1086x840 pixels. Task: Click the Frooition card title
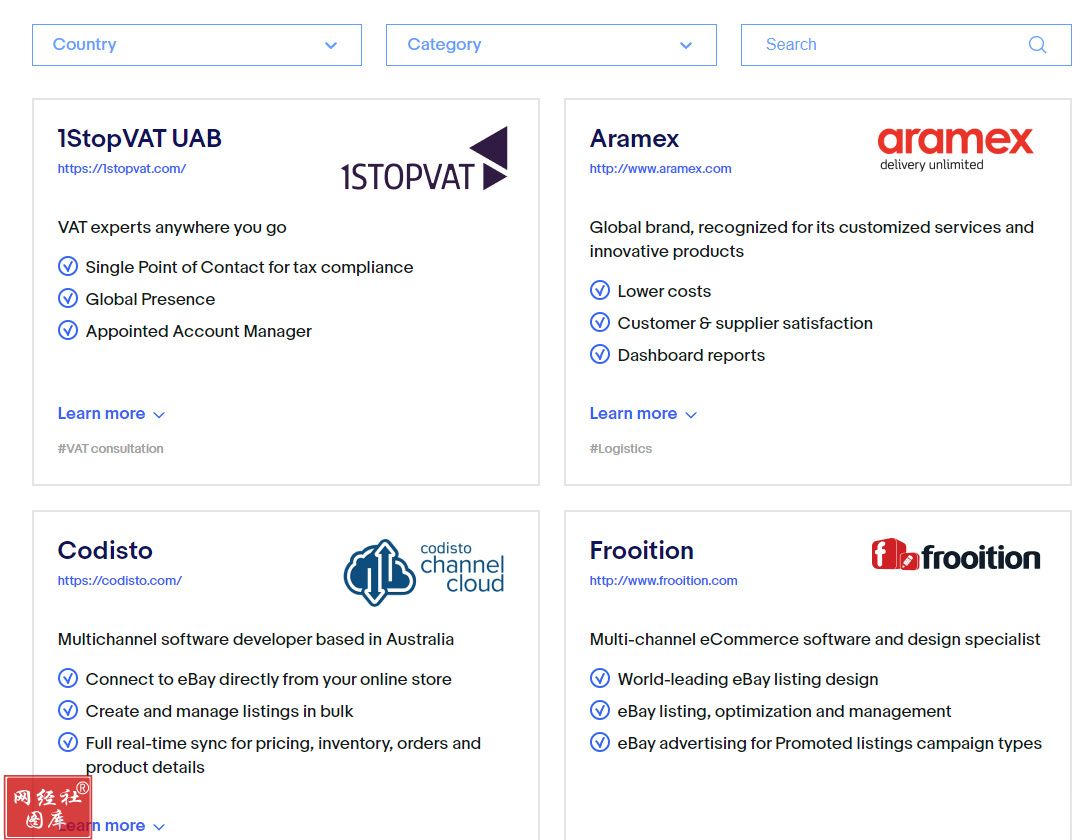click(x=641, y=551)
